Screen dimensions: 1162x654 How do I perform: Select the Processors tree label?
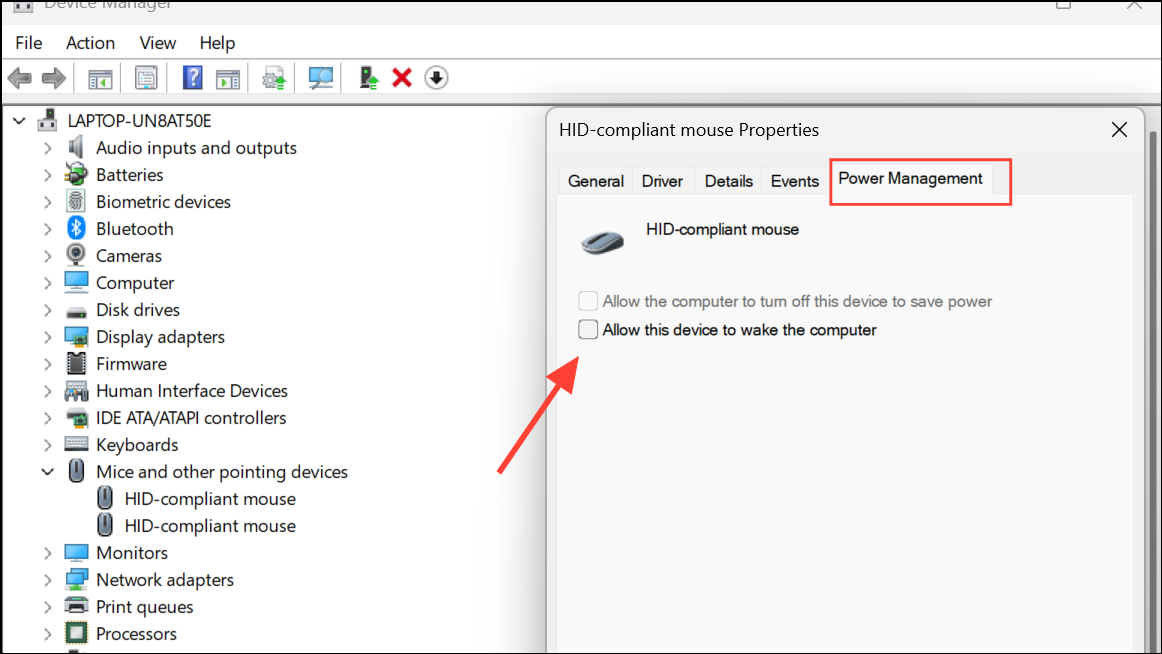point(136,633)
